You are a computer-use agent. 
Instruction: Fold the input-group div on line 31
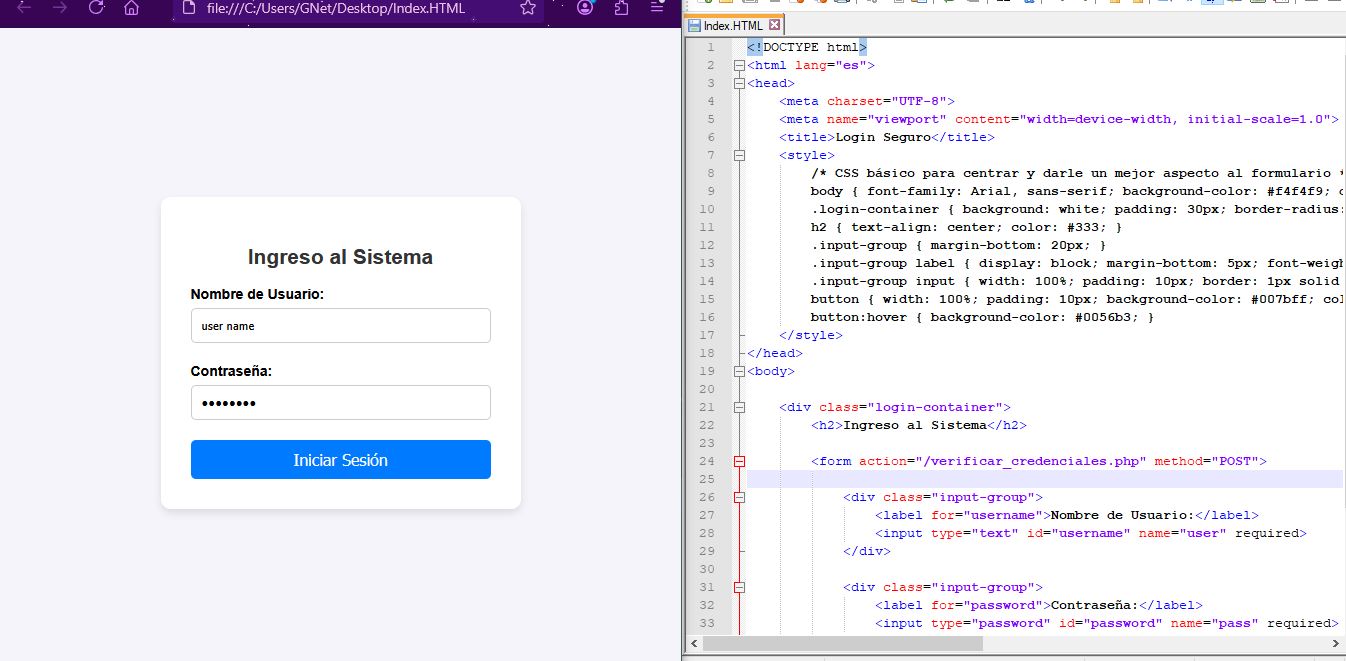pos(740,587)
